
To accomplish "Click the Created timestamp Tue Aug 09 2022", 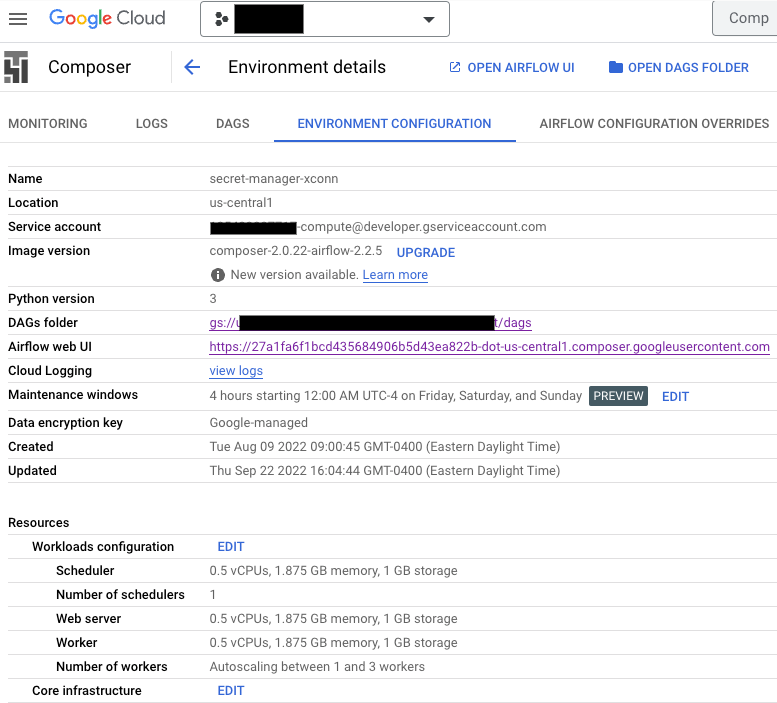I will point(385,447).
